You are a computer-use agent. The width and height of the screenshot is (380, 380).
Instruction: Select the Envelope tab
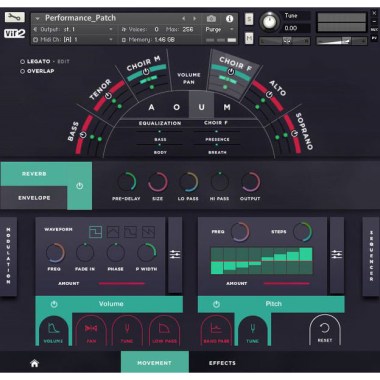click(34, 198)
